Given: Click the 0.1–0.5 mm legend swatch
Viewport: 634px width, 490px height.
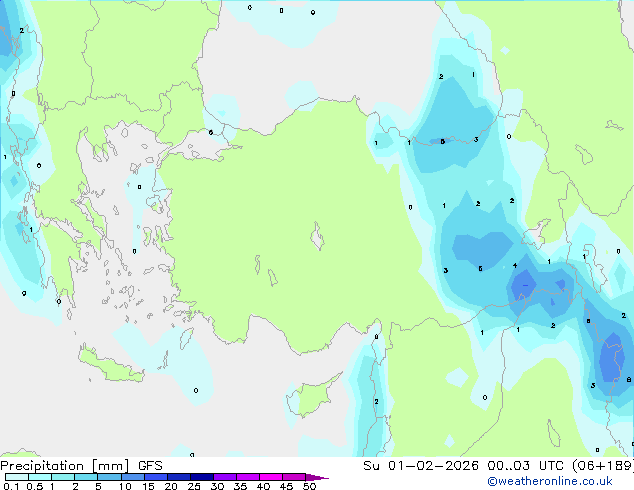Looking at the screenshot, I should tap(17, 477).
